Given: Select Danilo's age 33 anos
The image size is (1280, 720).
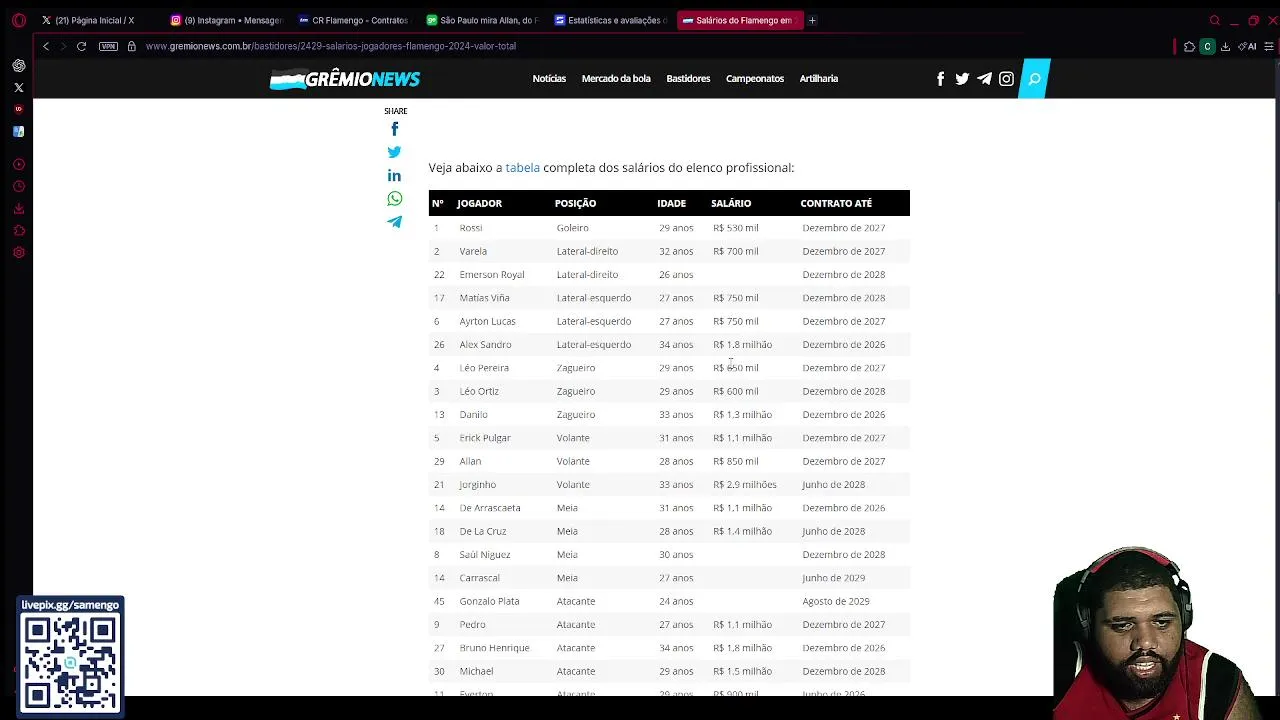Looking at the screenshot, I should 676,415.
